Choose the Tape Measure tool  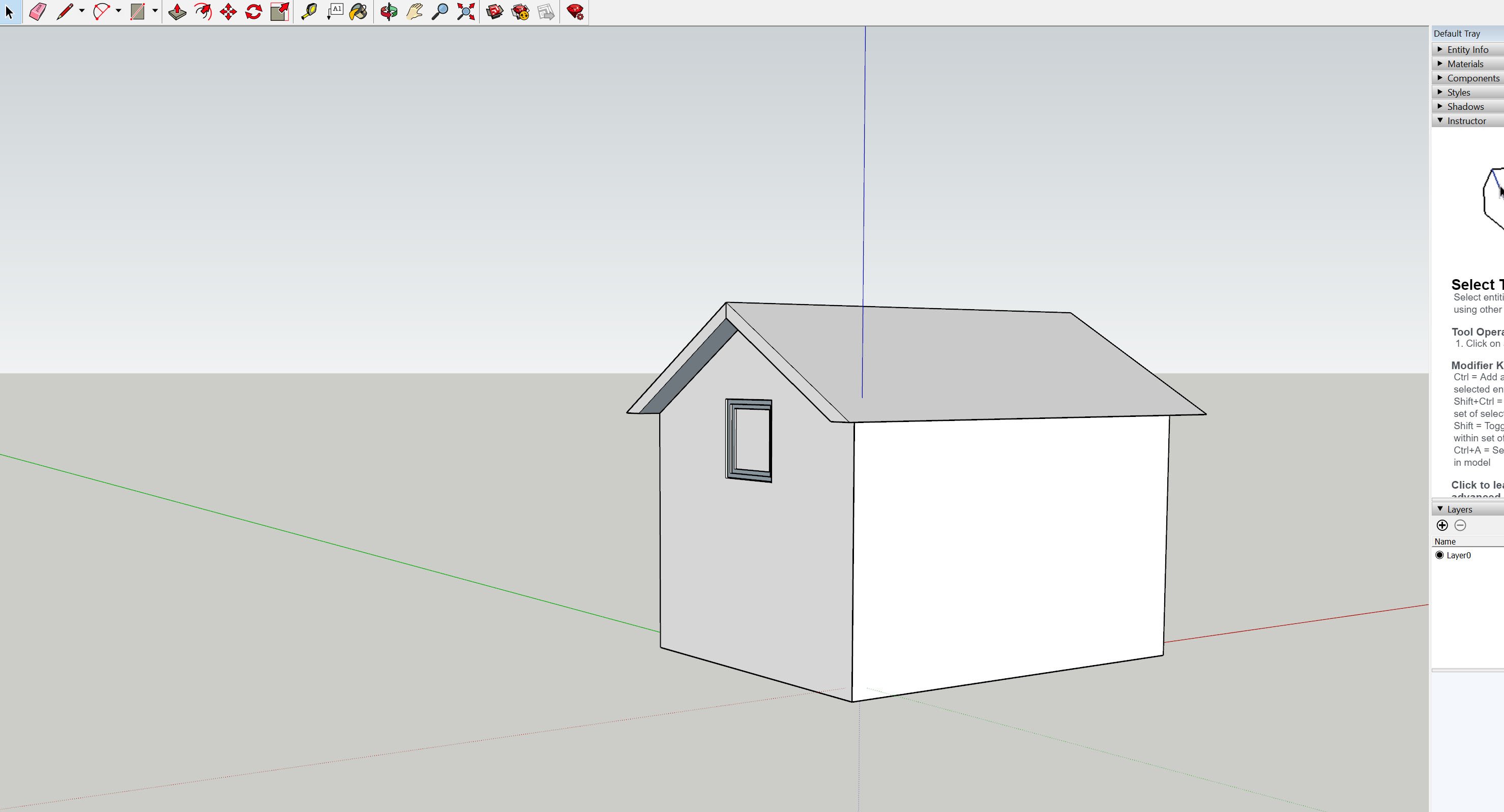pyautogui.click(x=309, y=12)
